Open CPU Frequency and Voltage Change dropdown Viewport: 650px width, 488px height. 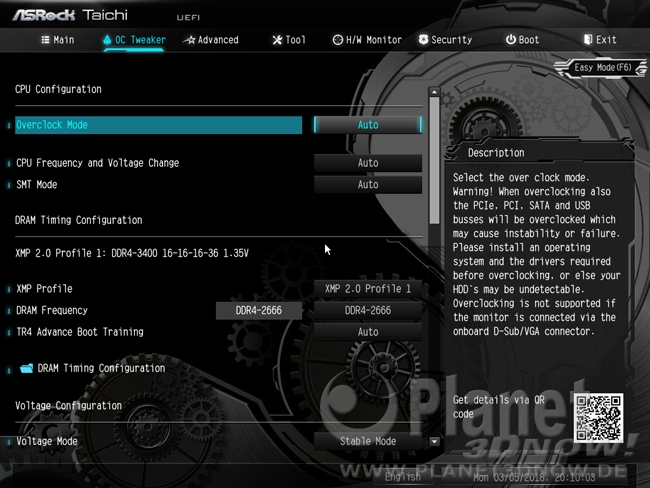(x=368, y=163)
